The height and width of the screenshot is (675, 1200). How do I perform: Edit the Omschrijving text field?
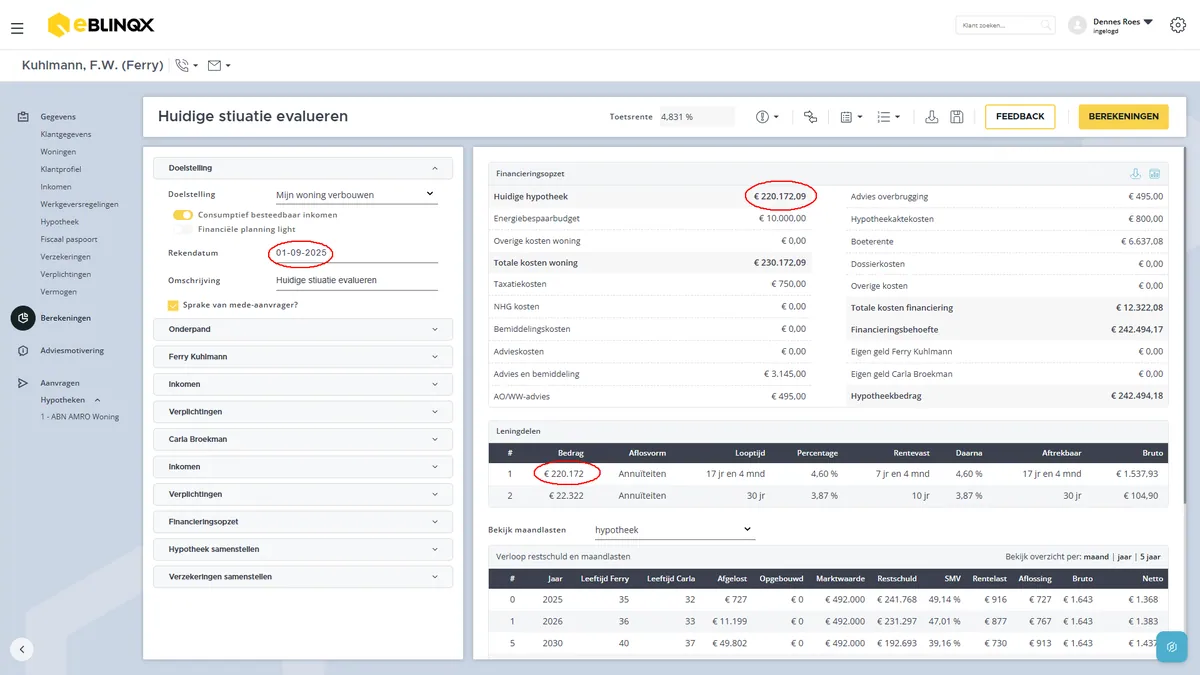click(x=357, y=281)
